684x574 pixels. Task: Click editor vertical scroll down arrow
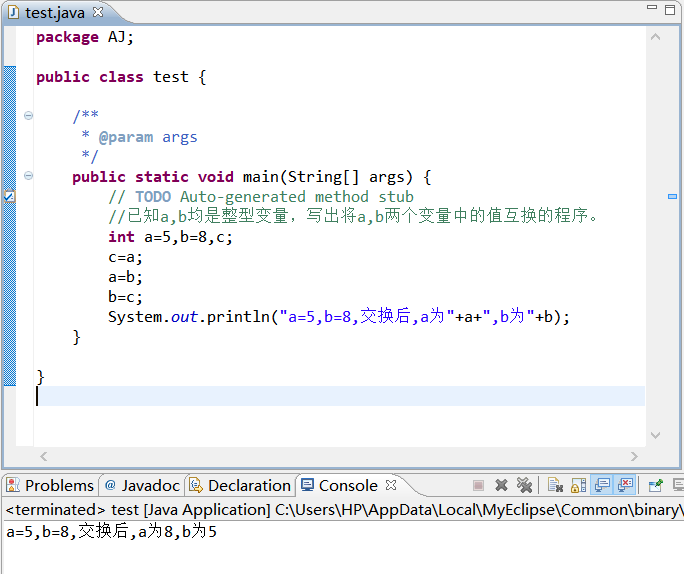click(655, 435)
